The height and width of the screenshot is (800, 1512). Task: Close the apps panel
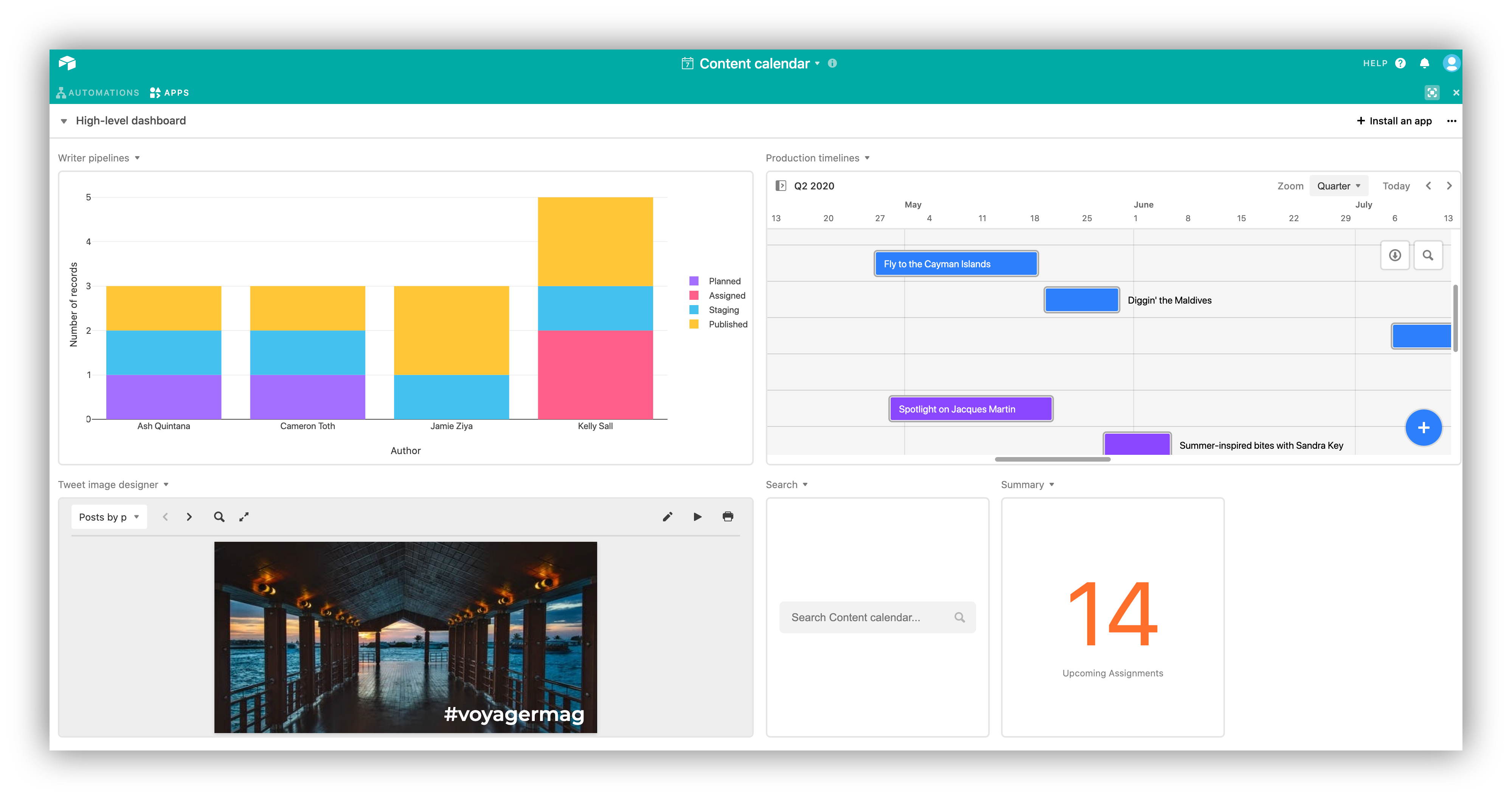coord(1456,92)
